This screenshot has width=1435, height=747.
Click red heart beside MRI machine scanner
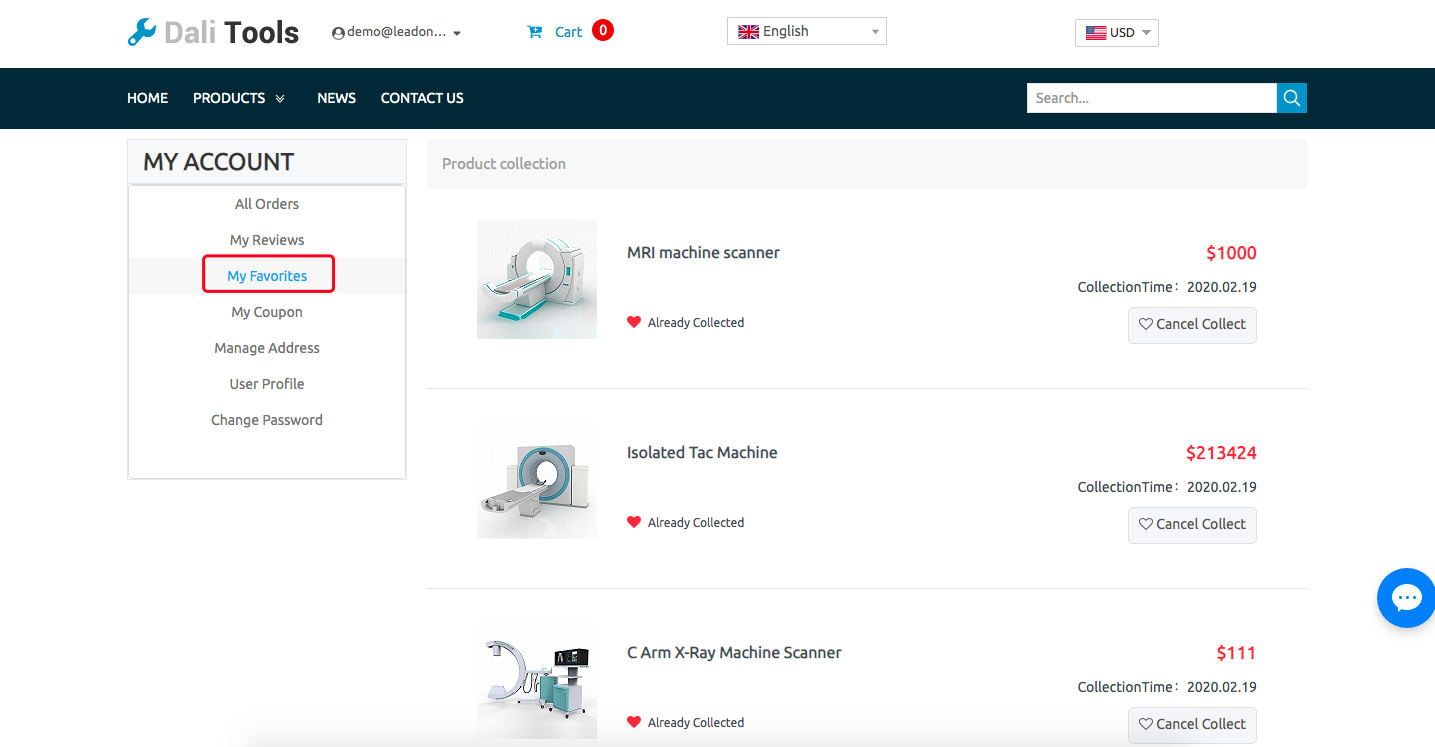pos(633,322)
